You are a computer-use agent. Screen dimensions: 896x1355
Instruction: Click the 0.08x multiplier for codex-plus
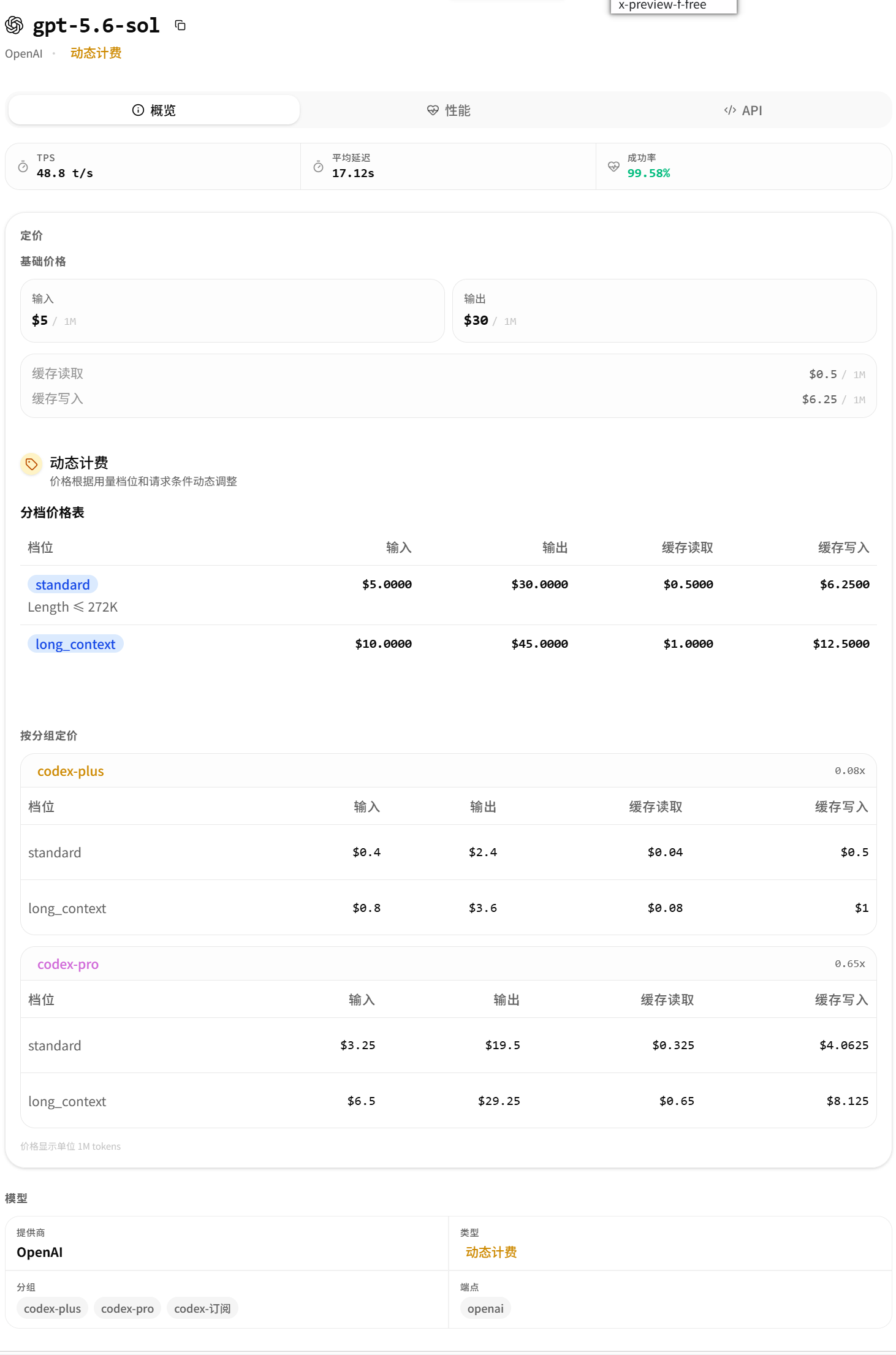(850, 771)
